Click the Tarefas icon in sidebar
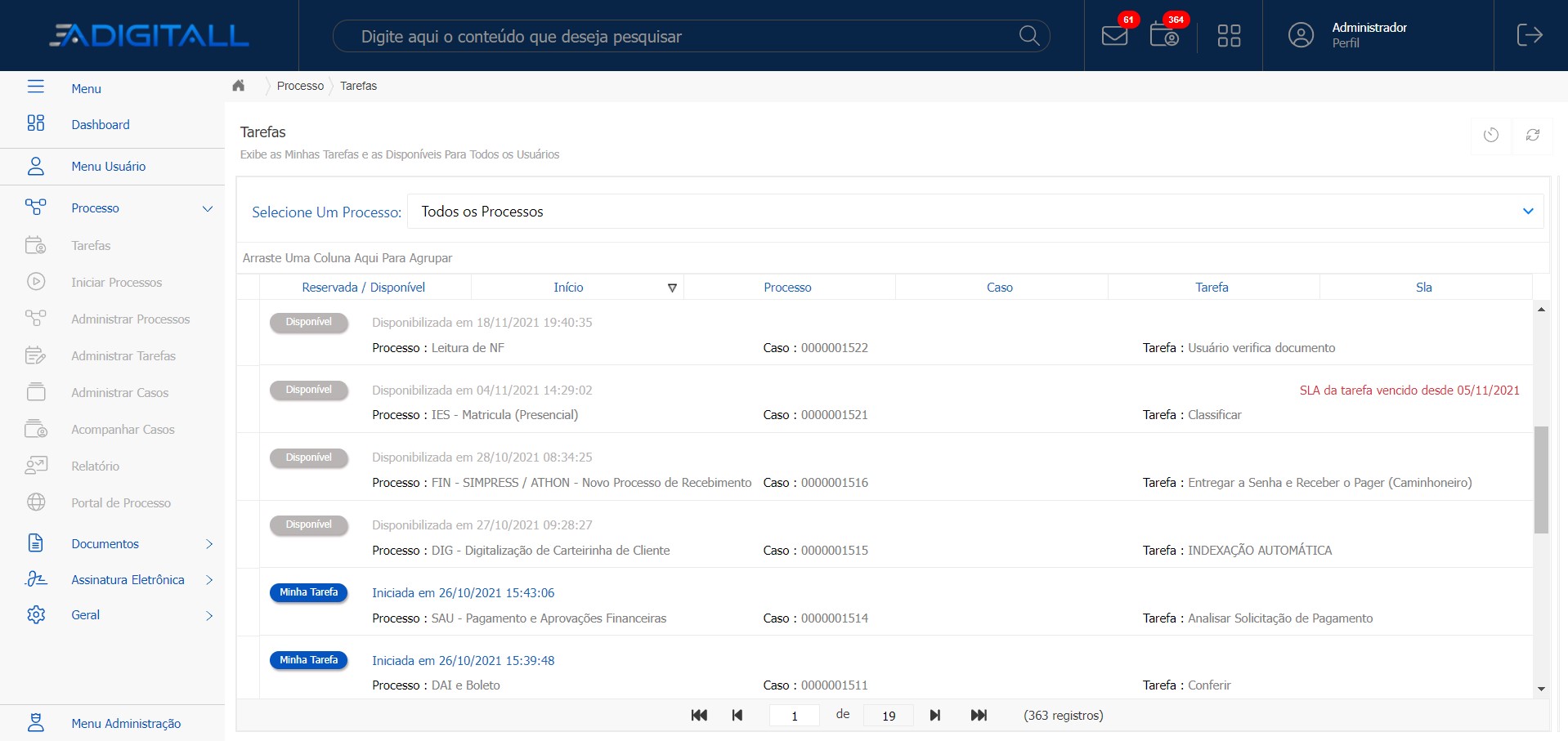Screen dimensions: 1568x741 (36, 245)
